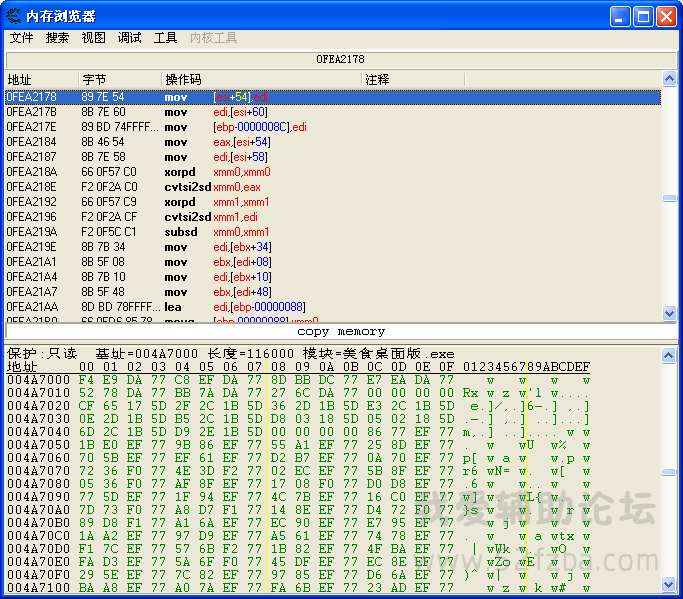Click hex row address 004A7060
This screenshot has width=683, height=599.
(38, 458)
